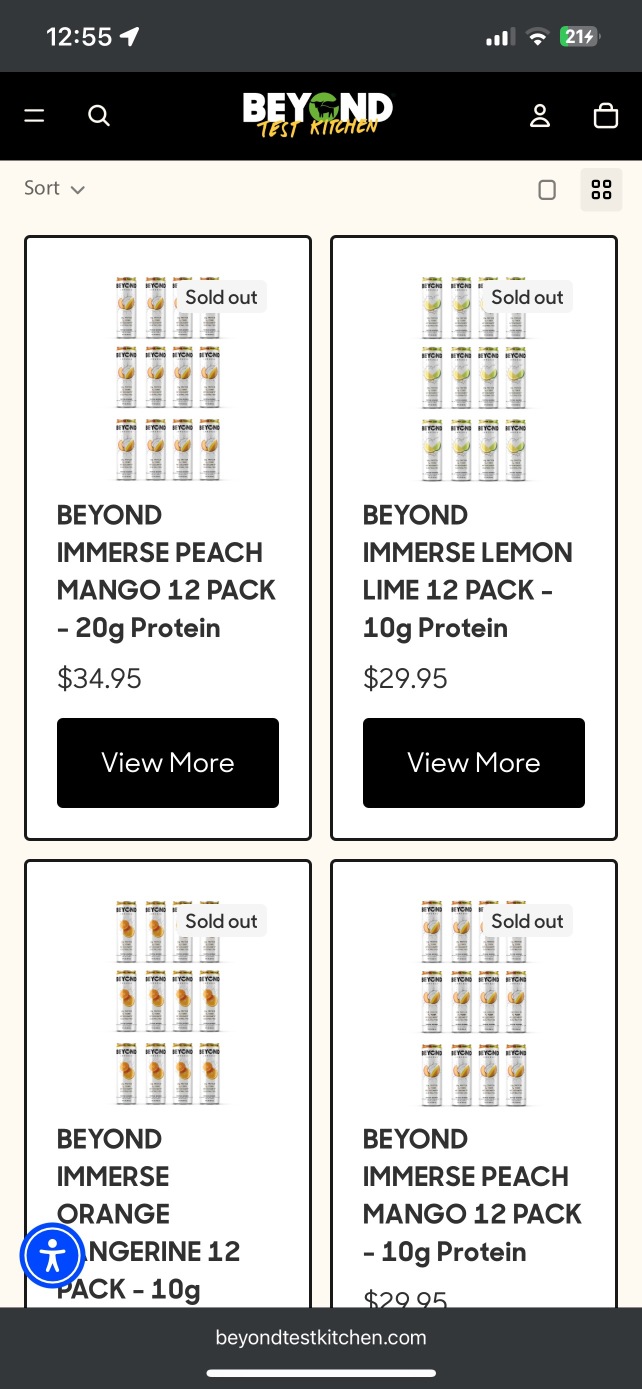Open the accessibility widget button

(53, 1255)
